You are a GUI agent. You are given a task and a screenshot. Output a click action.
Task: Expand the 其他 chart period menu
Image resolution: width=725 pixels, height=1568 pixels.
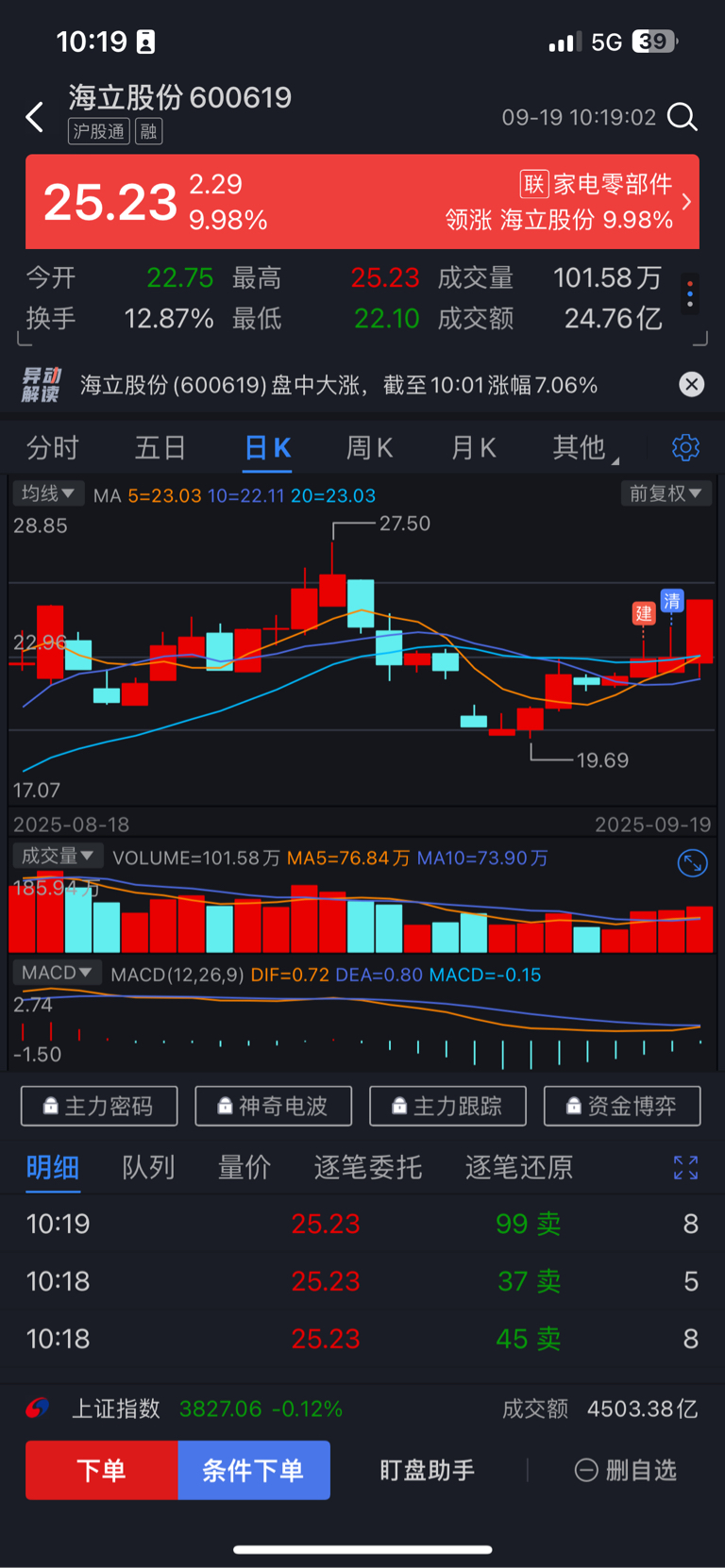coord(585,447)
